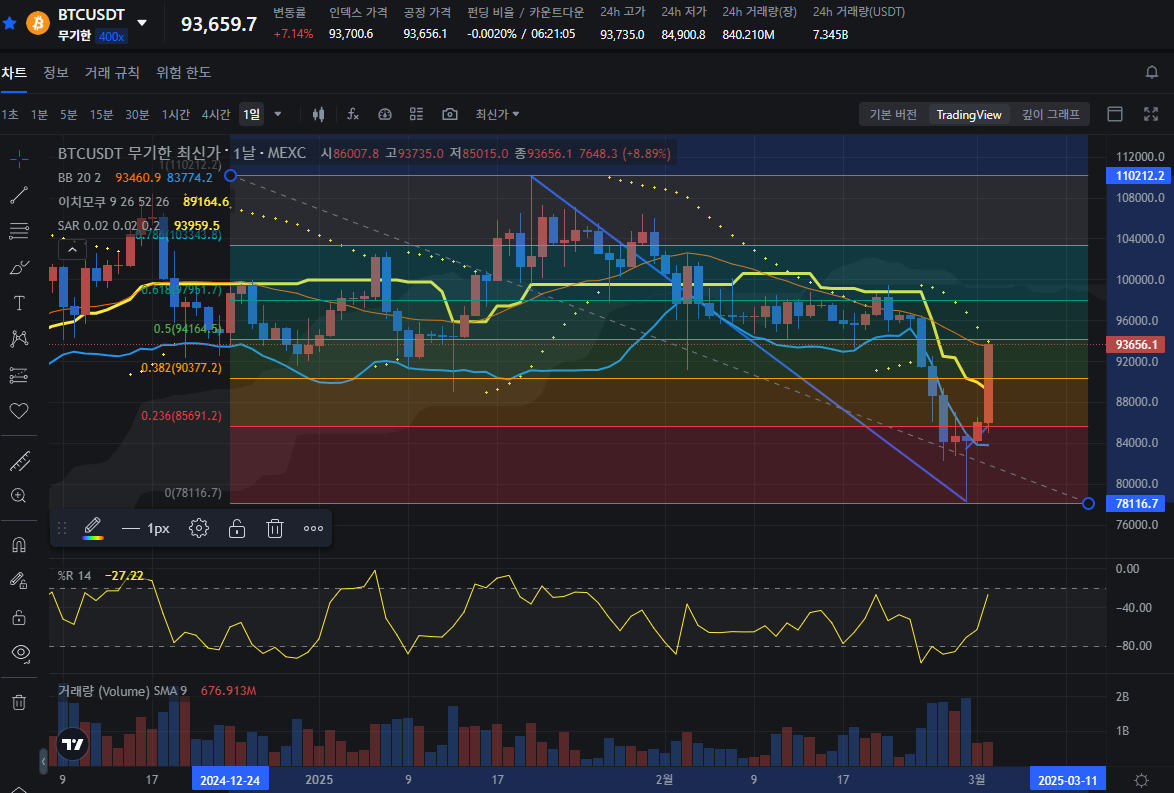Viewport: 1174px width, 793px height.
Task: Select the 1일 timeframe
Action: point(252,114)
